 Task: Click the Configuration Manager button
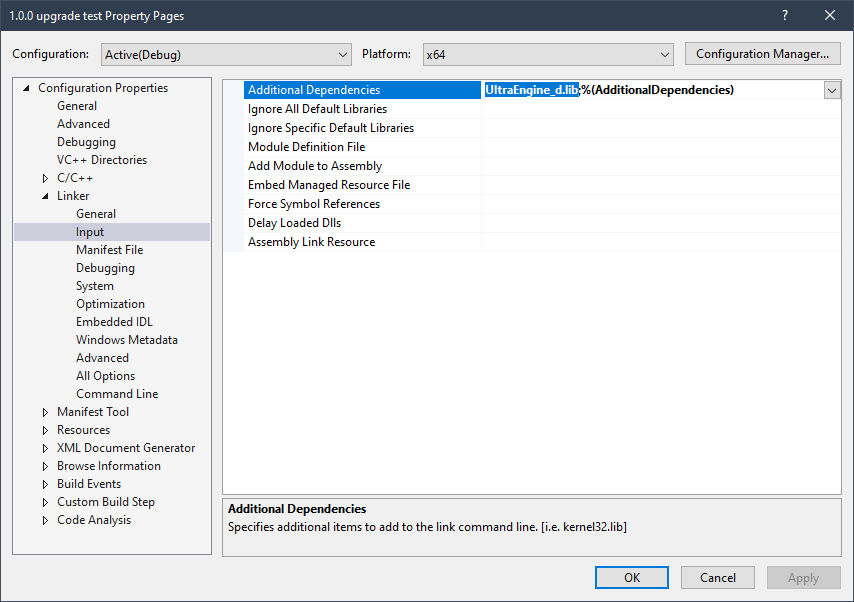(x=762, y=54)
